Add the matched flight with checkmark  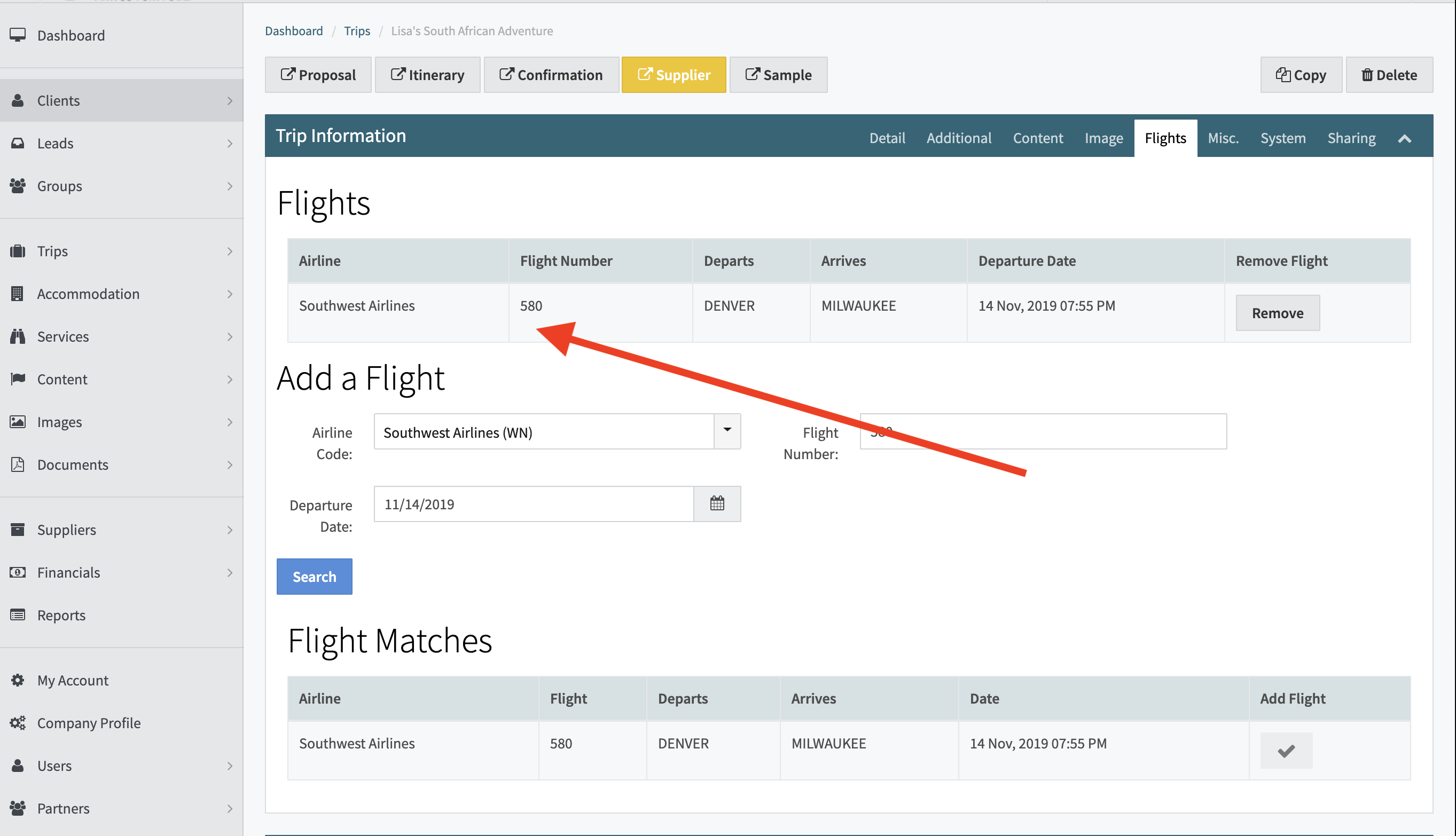pyautogui.click(x=1286, y=751)
